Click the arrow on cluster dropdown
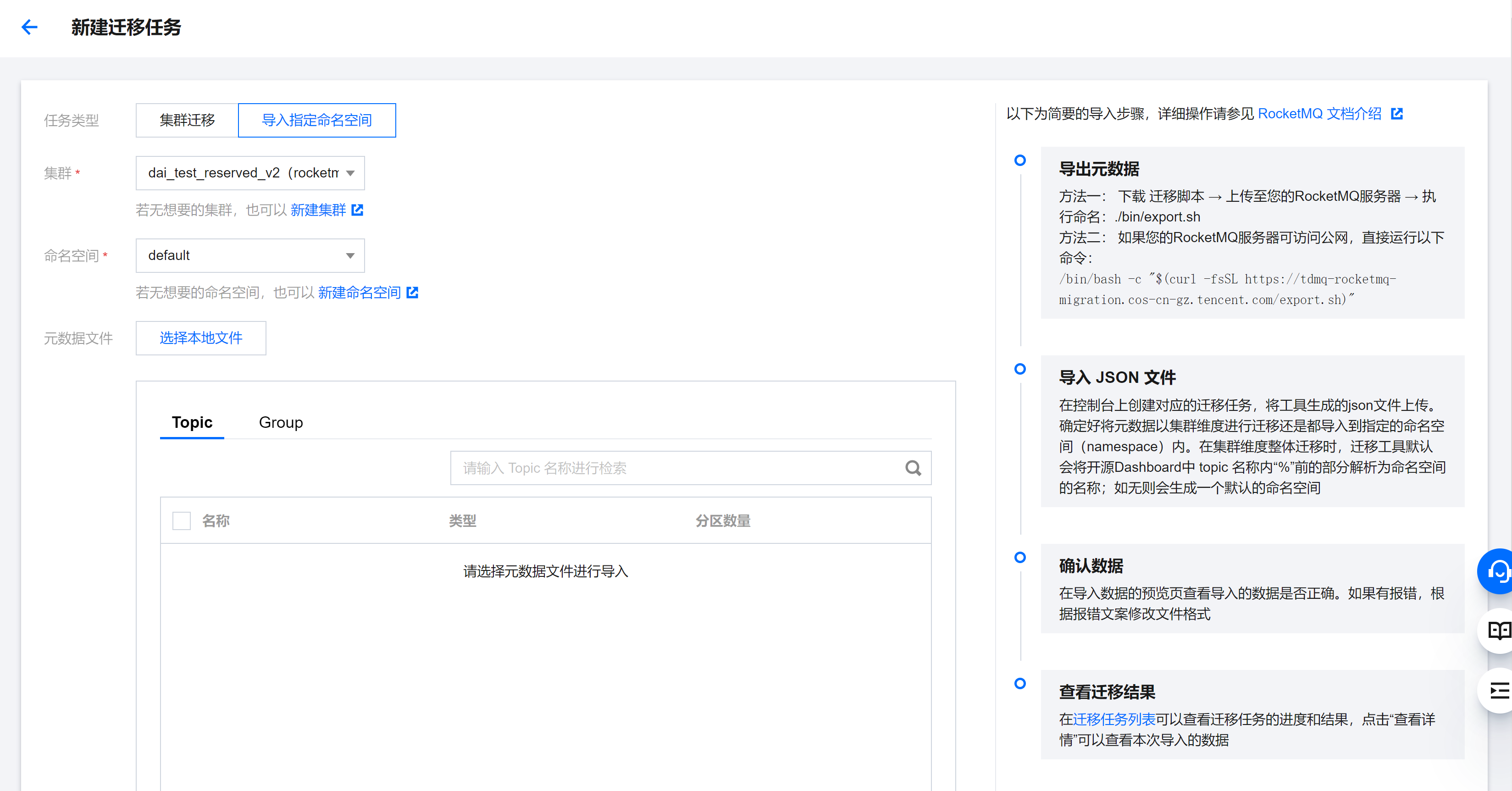1512x791 pixels. pos(350,173)
